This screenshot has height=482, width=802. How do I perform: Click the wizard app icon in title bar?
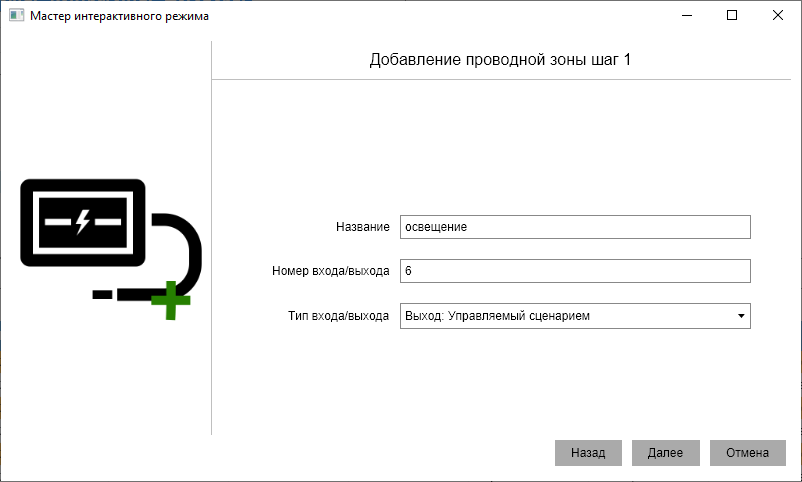point(16,15)
